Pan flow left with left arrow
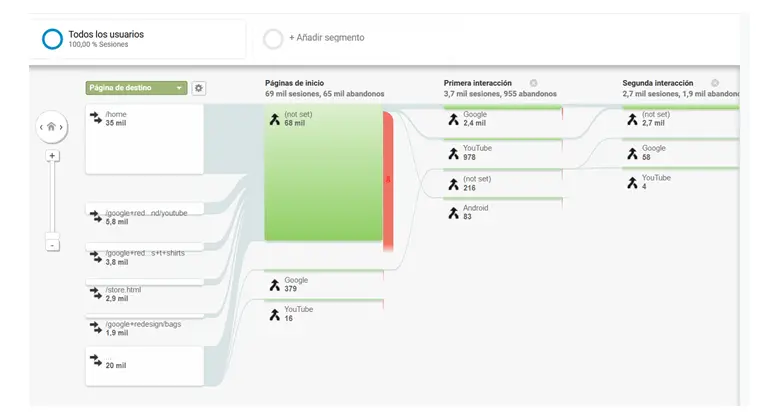 tap(41, 127)
